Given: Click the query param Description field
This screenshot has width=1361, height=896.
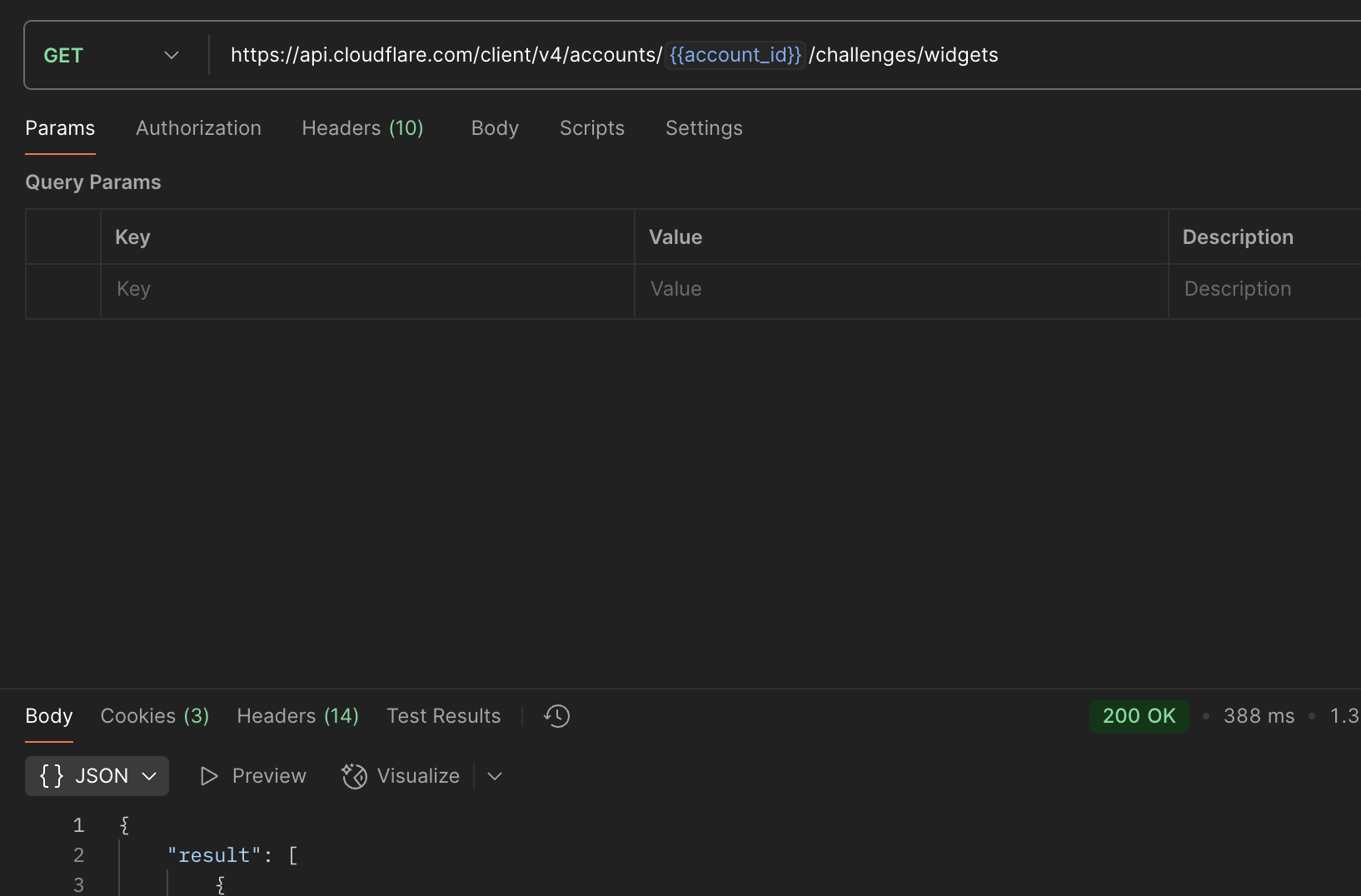Looking at the screenshot, I should (1265, 290).
